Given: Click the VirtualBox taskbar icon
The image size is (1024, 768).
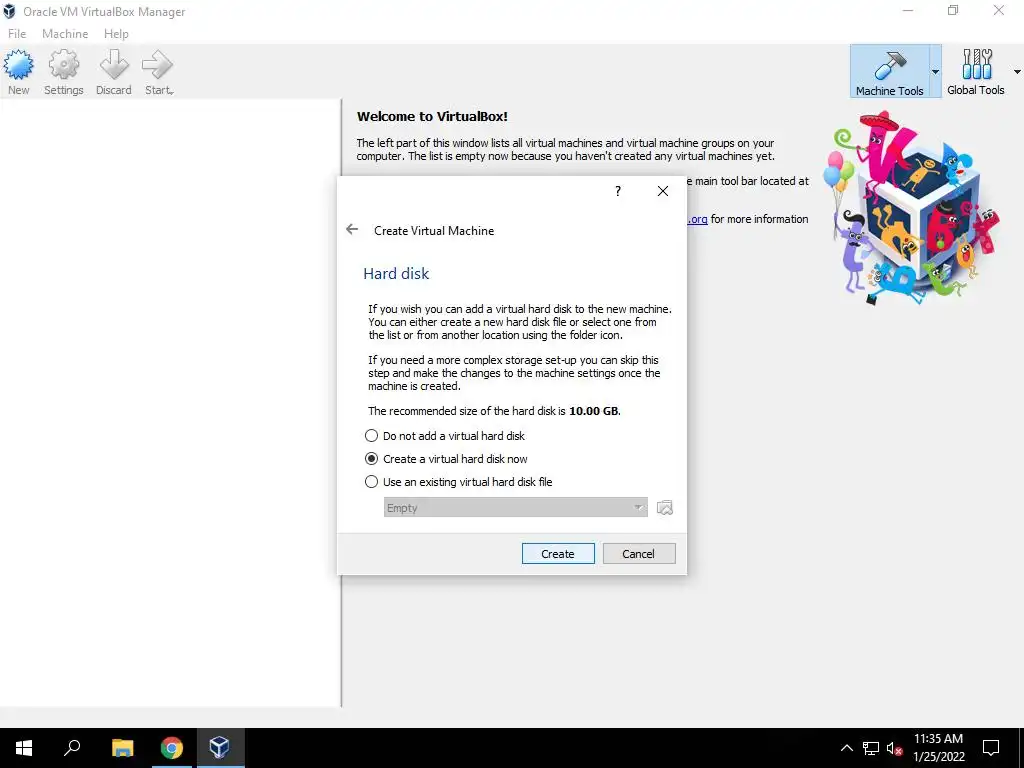Looking at the screenshot, I should (219, 748).
